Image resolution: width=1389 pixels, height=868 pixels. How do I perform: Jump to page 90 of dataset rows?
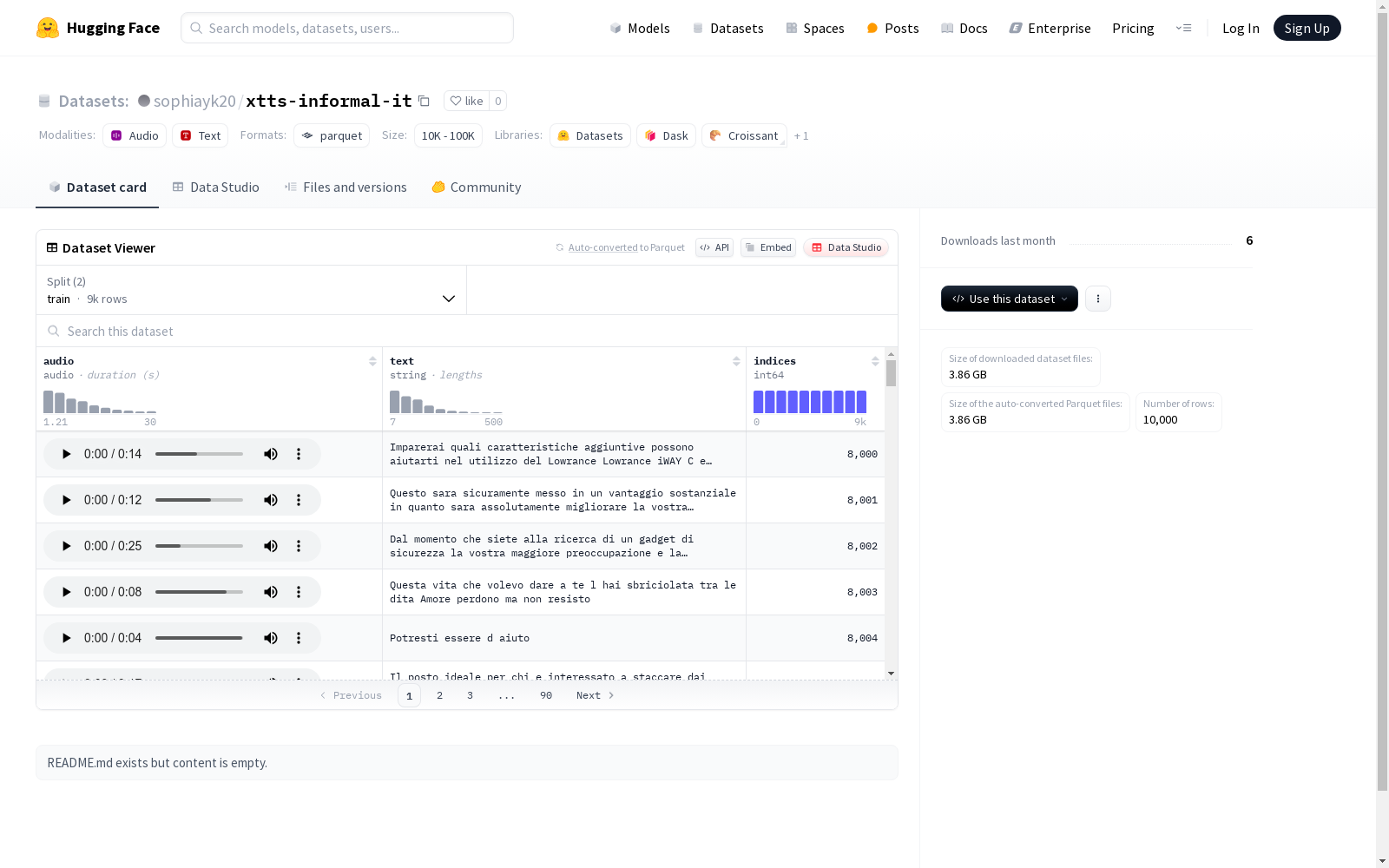pyautogui.click(x=546, y=695)
